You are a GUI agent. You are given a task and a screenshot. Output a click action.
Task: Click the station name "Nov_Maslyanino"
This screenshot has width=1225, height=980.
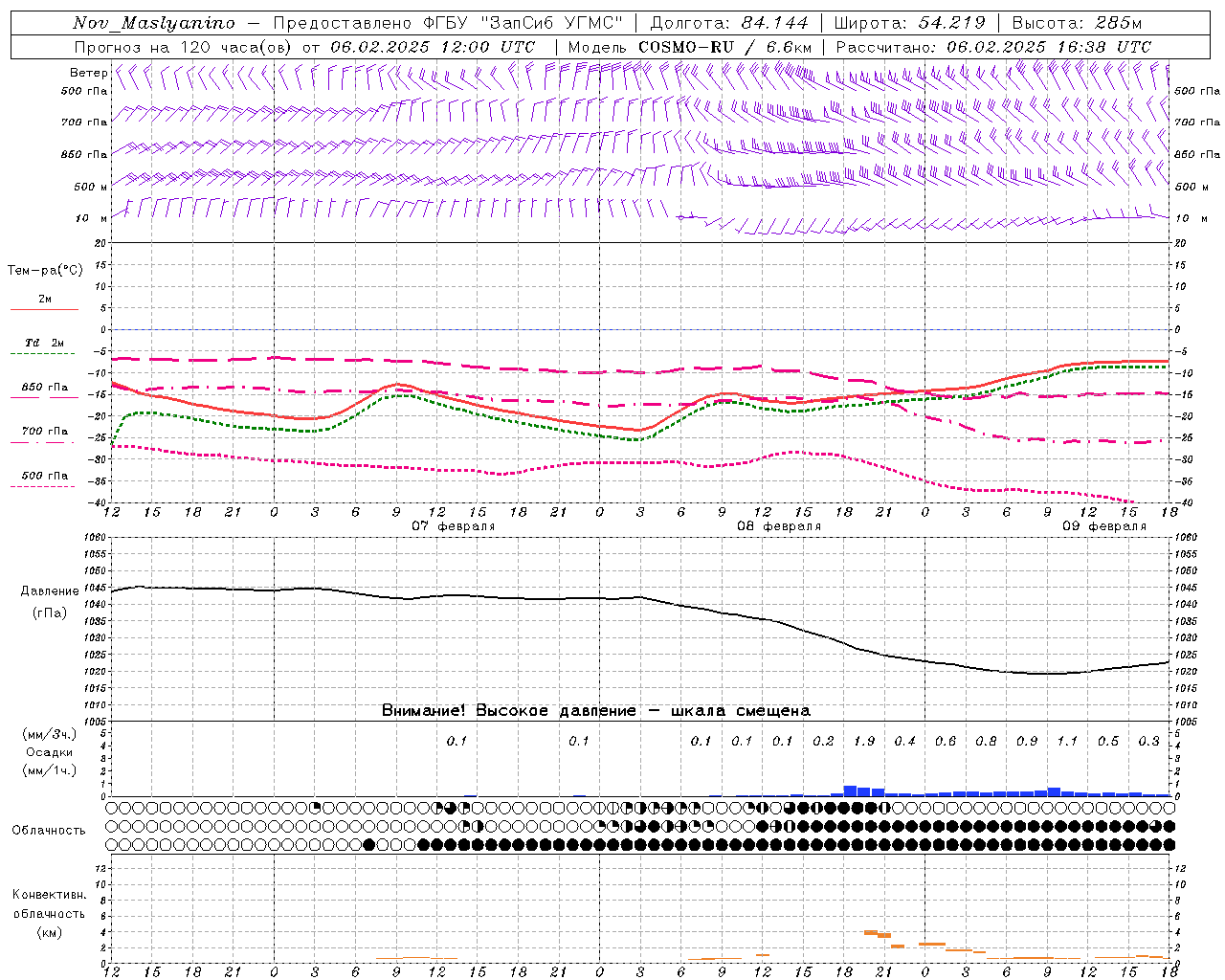coord(154,23)
